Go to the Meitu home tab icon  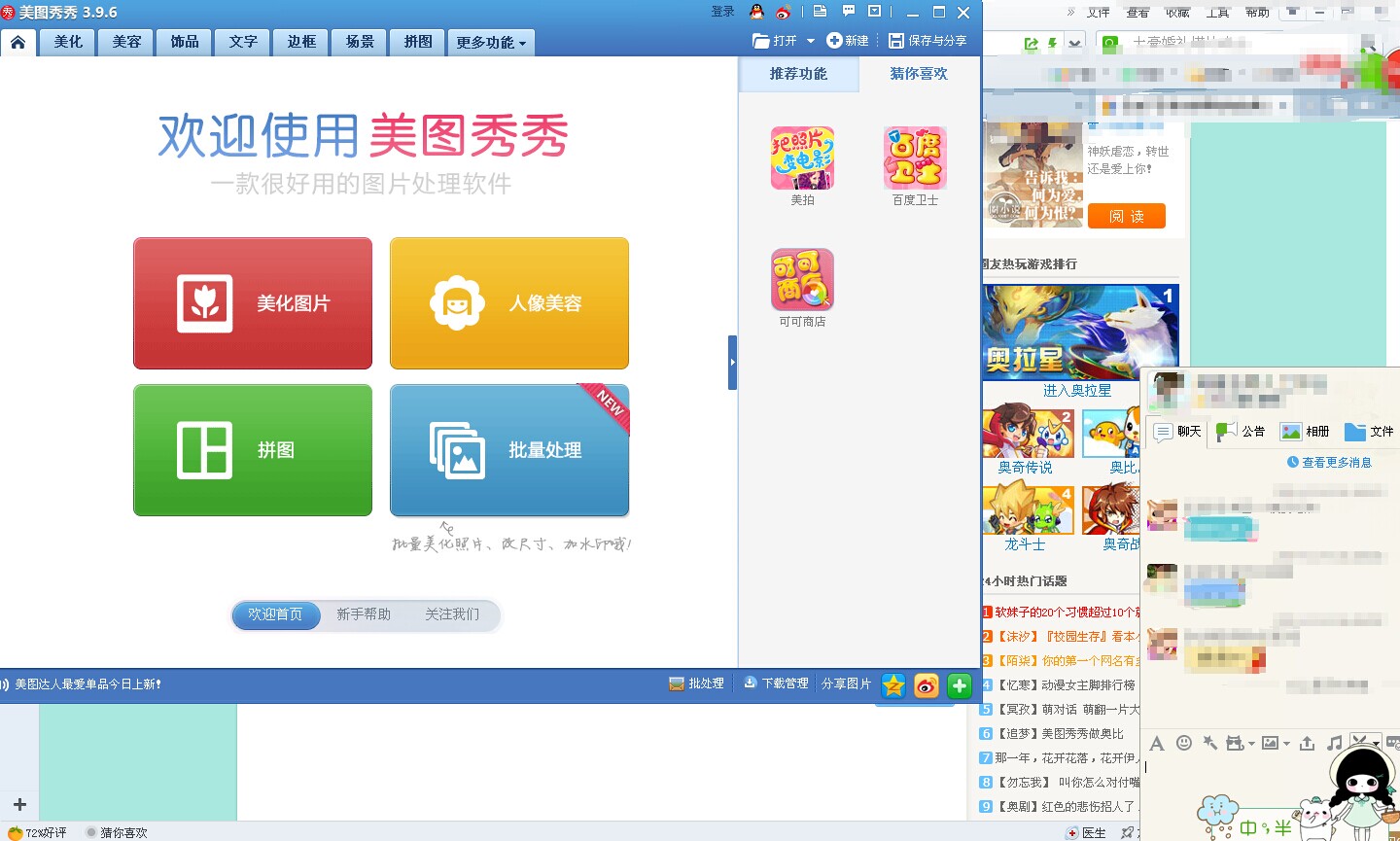(x=18, y=42)
